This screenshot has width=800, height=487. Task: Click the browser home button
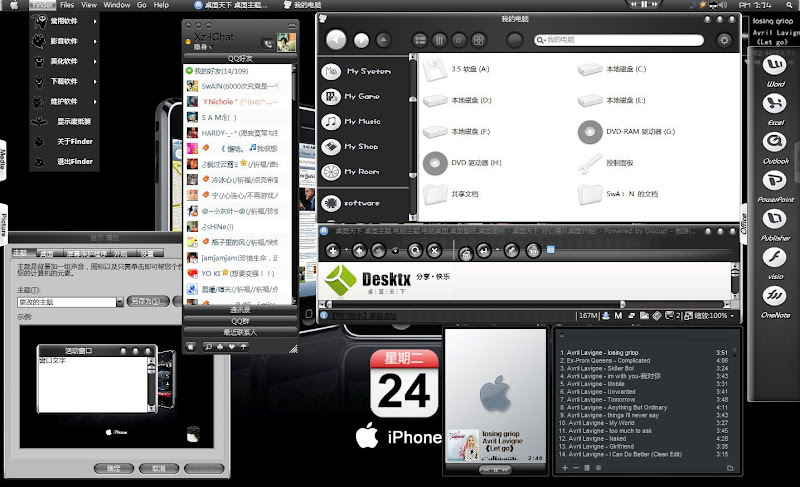[465, 252]
